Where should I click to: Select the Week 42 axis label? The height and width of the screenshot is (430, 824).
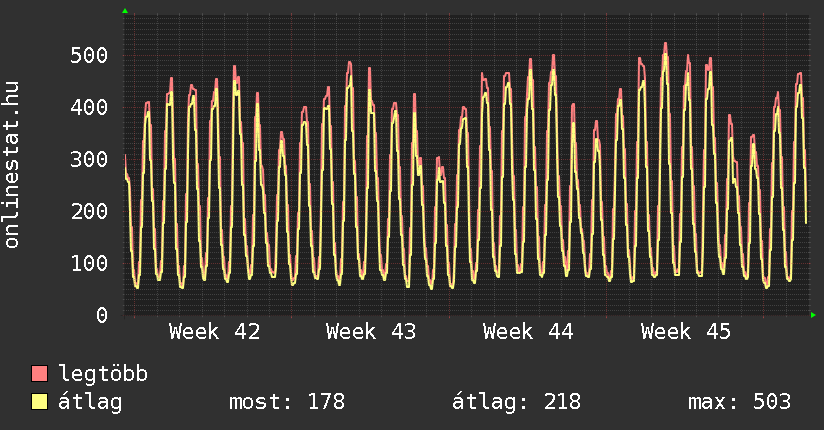click(214, 332)
